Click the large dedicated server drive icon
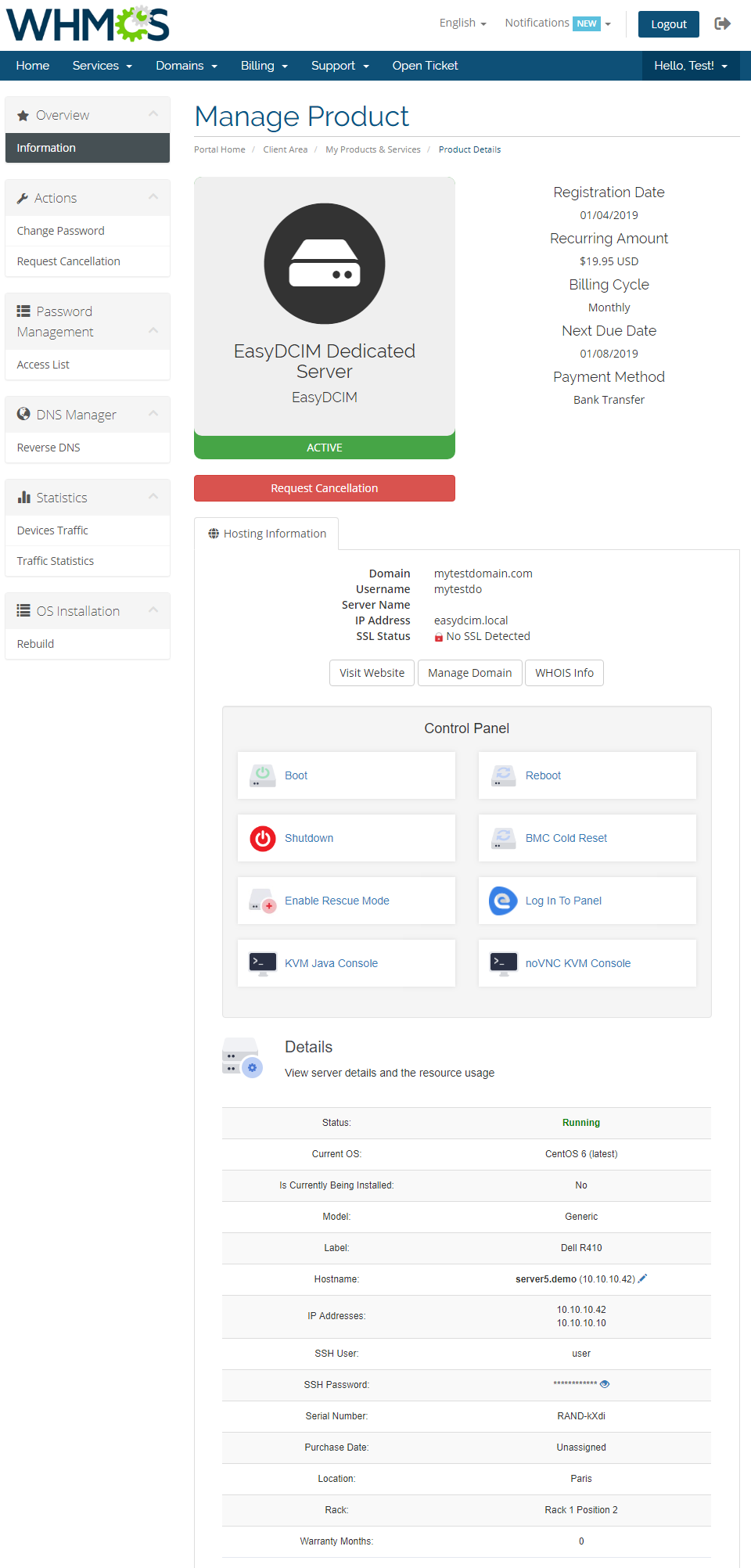Image resolution: width=751 pixels, height=1568 pixels. [x=325, y=264]
